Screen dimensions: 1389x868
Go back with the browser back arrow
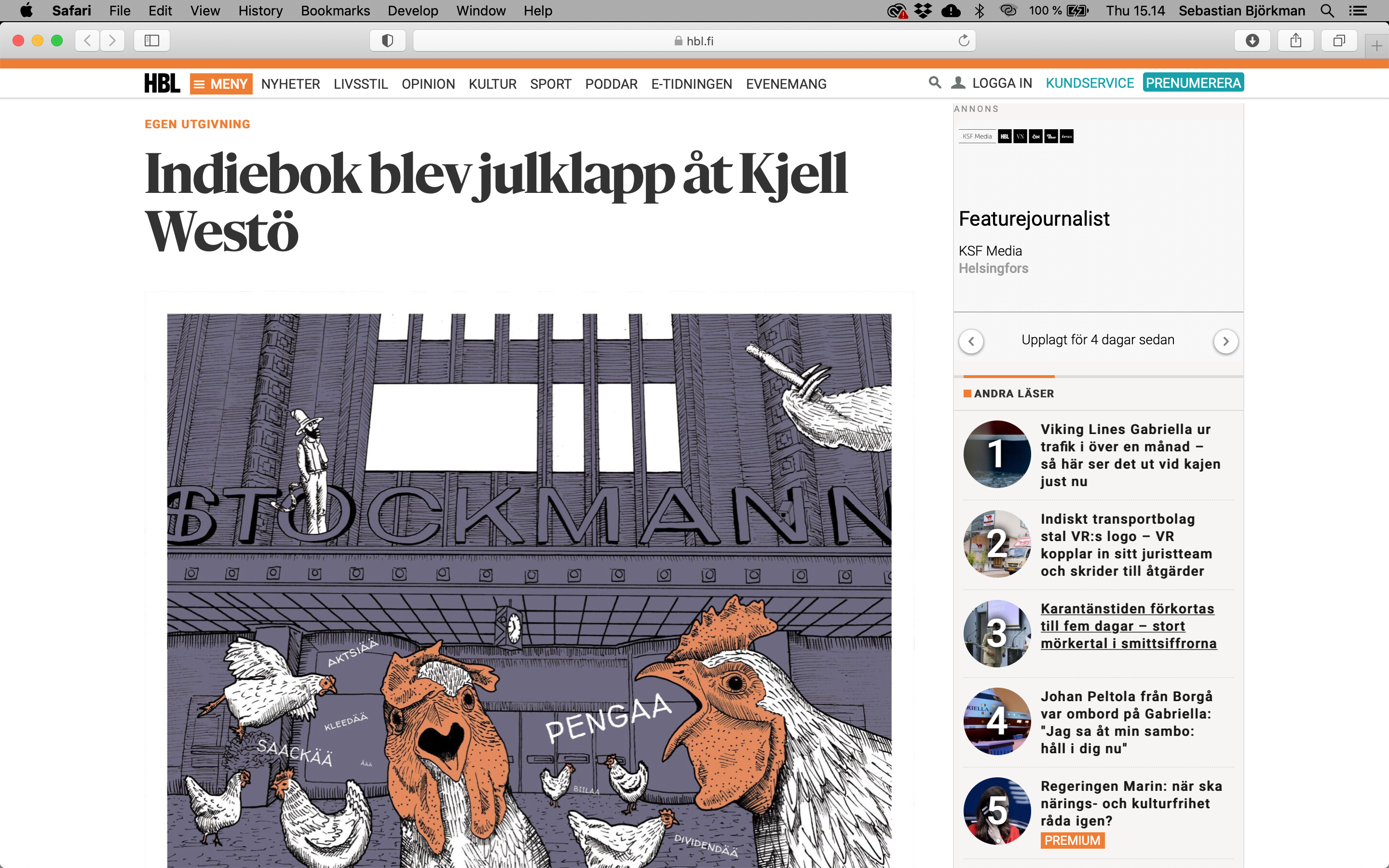tap(87, 41)
